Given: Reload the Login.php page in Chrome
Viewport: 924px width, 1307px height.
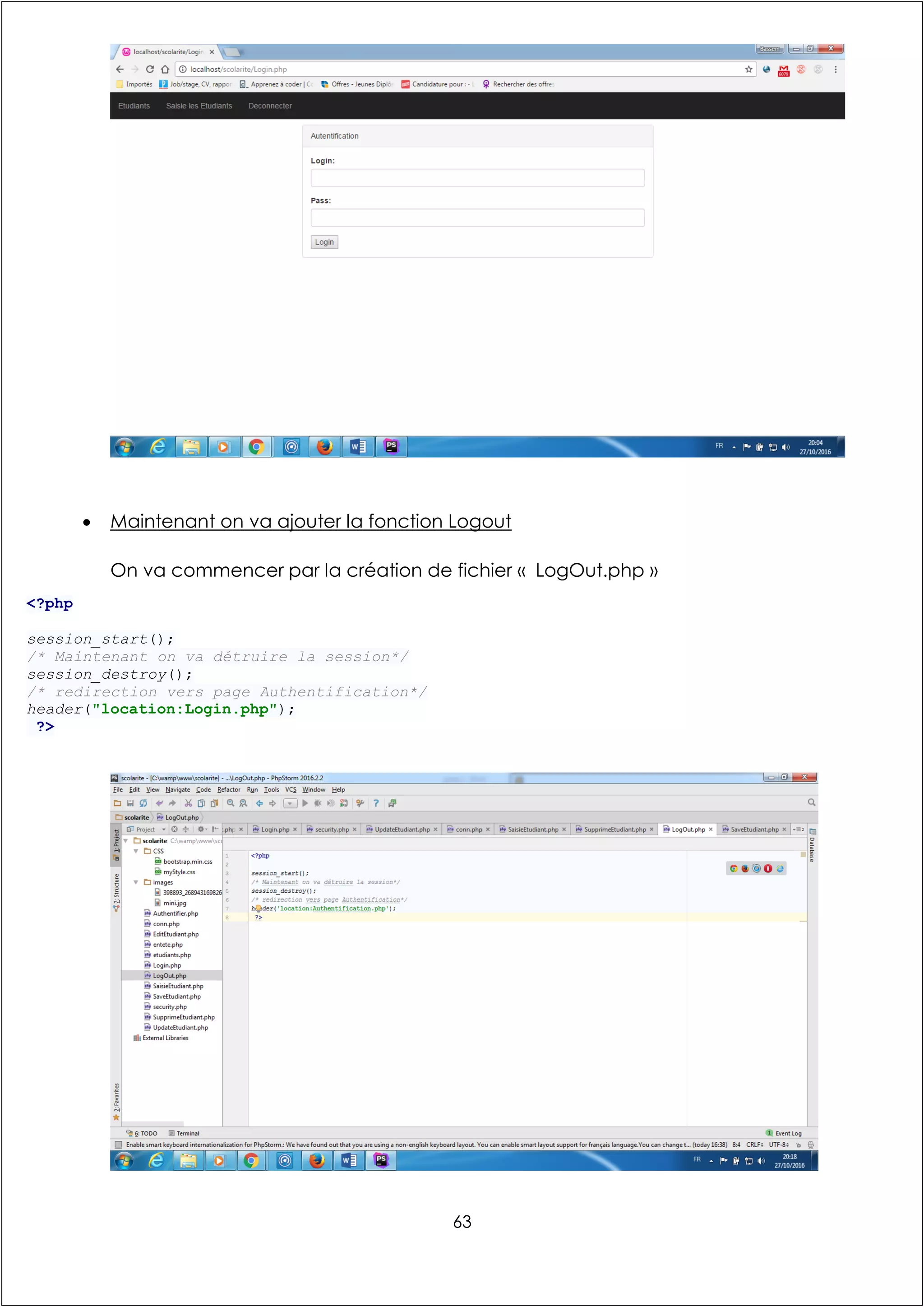Looking at the screenshot, I should point(150,70).
